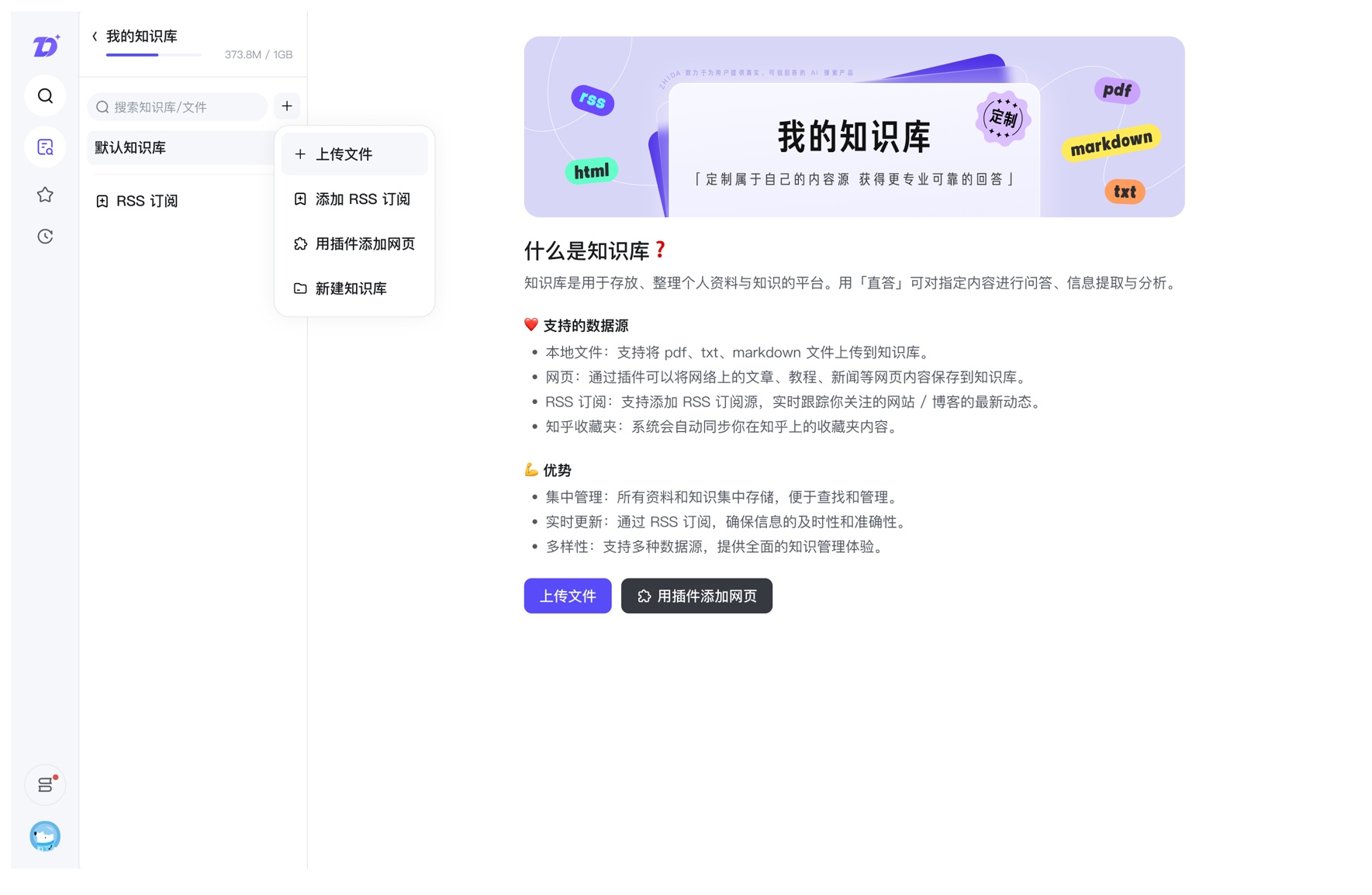The height and width of the screenshot is (895, 1372).
Task: Click the 373.8M / 1GB storage text
Action: click(x=258, y=55)
